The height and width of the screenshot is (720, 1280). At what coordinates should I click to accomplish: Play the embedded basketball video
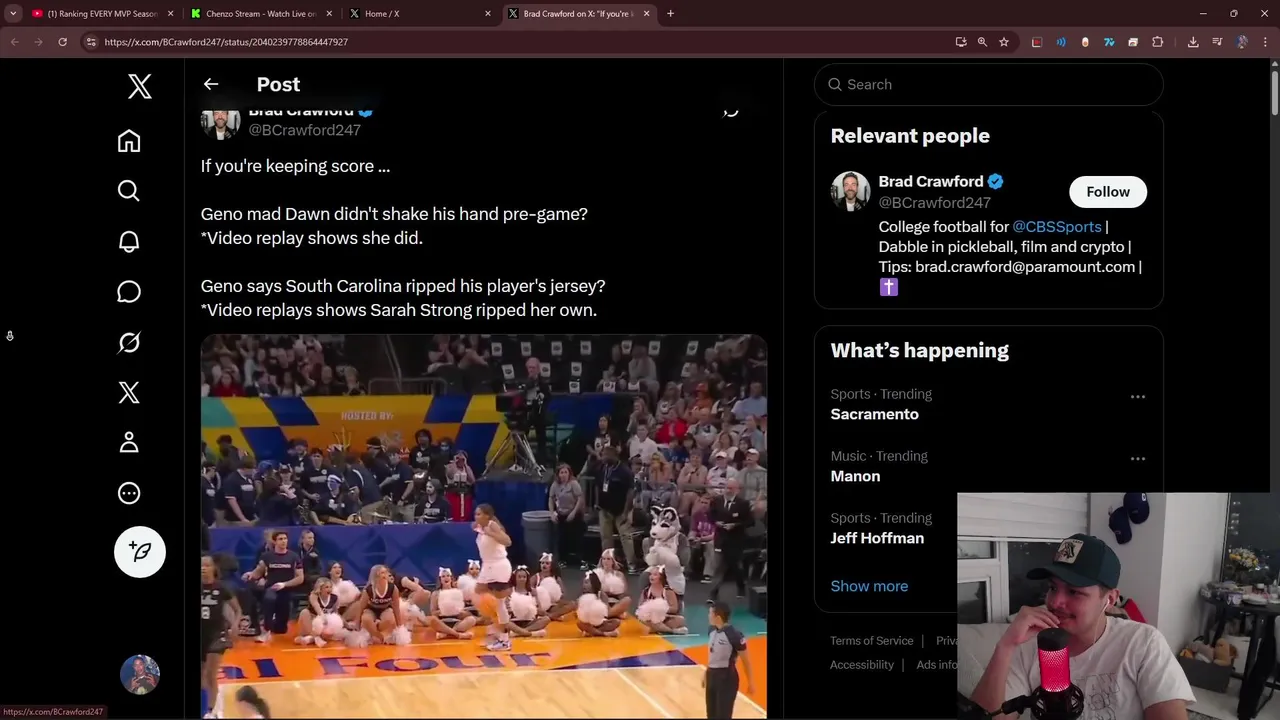coord(484,526)
